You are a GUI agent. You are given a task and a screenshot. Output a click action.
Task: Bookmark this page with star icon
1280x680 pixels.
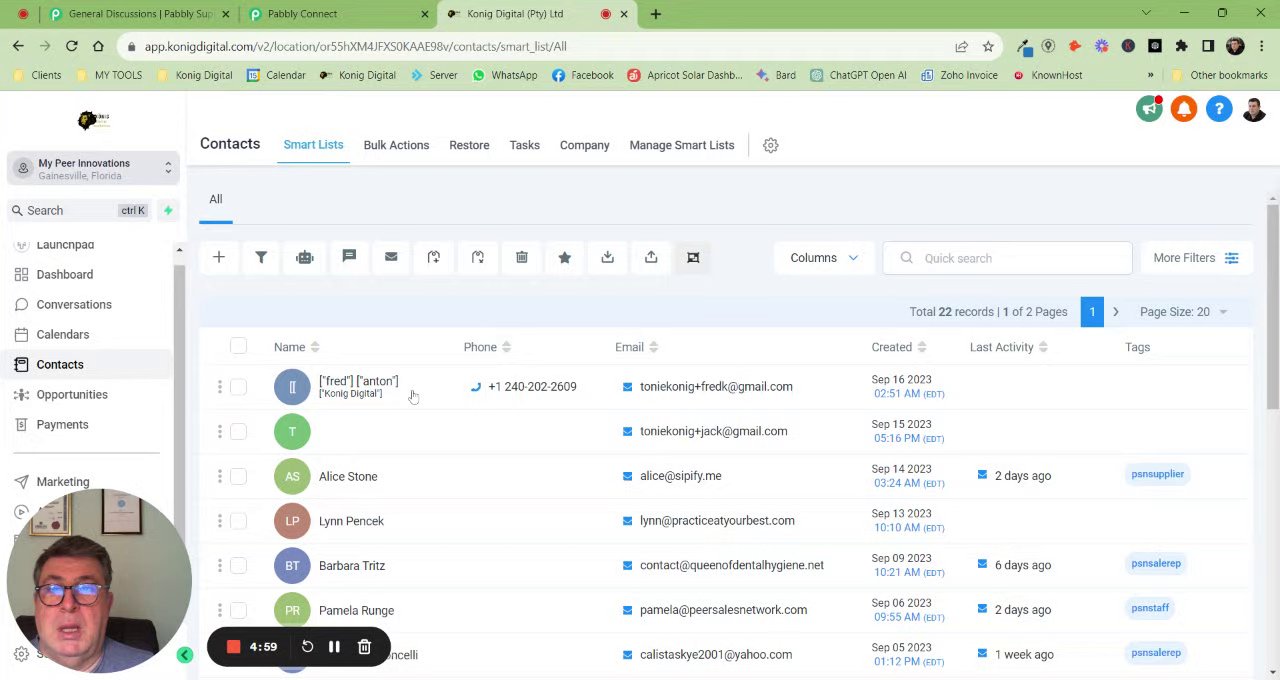pyautogui.click(x=988, y=46)
